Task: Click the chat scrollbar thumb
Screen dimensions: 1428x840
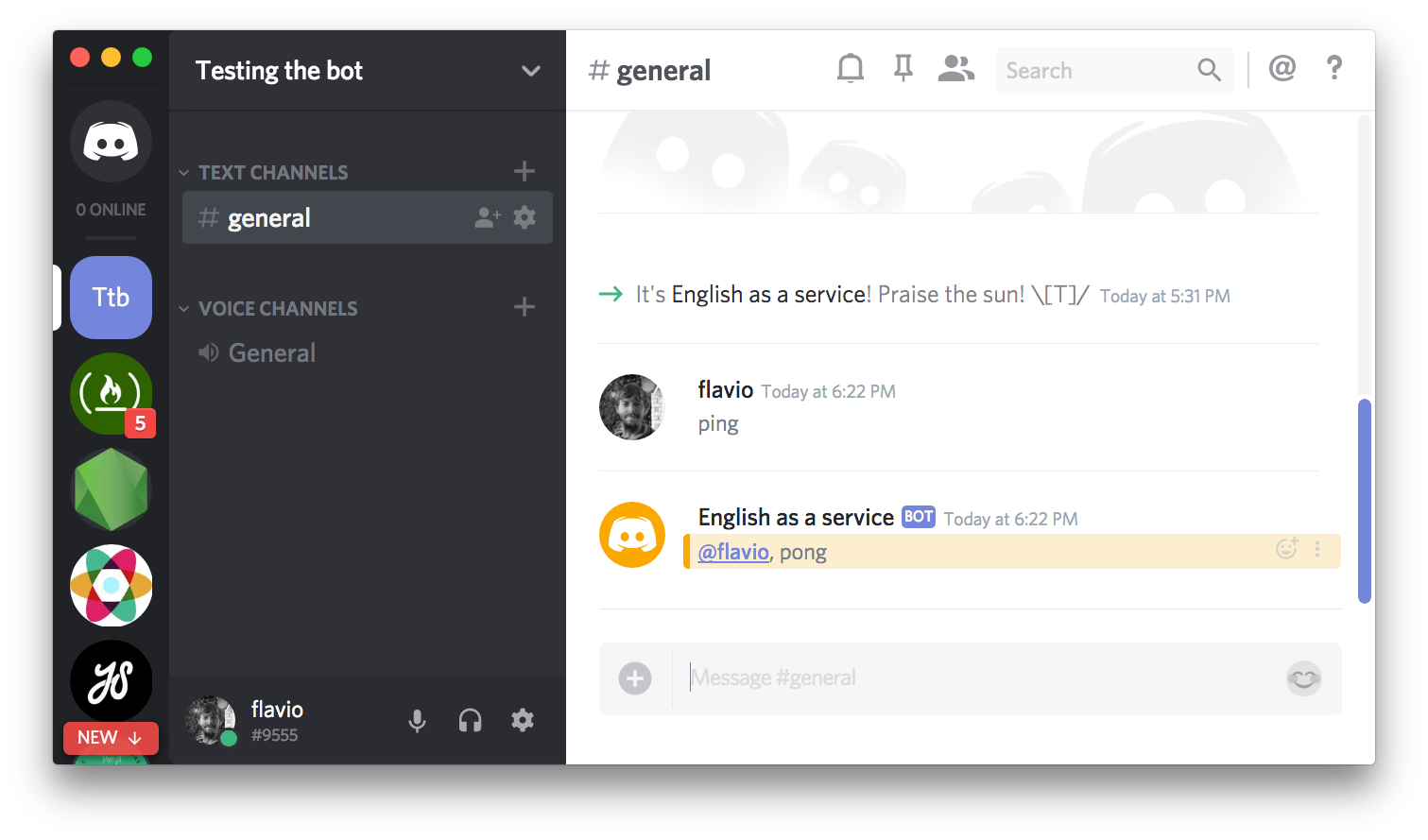Action: pos(1364,501)
